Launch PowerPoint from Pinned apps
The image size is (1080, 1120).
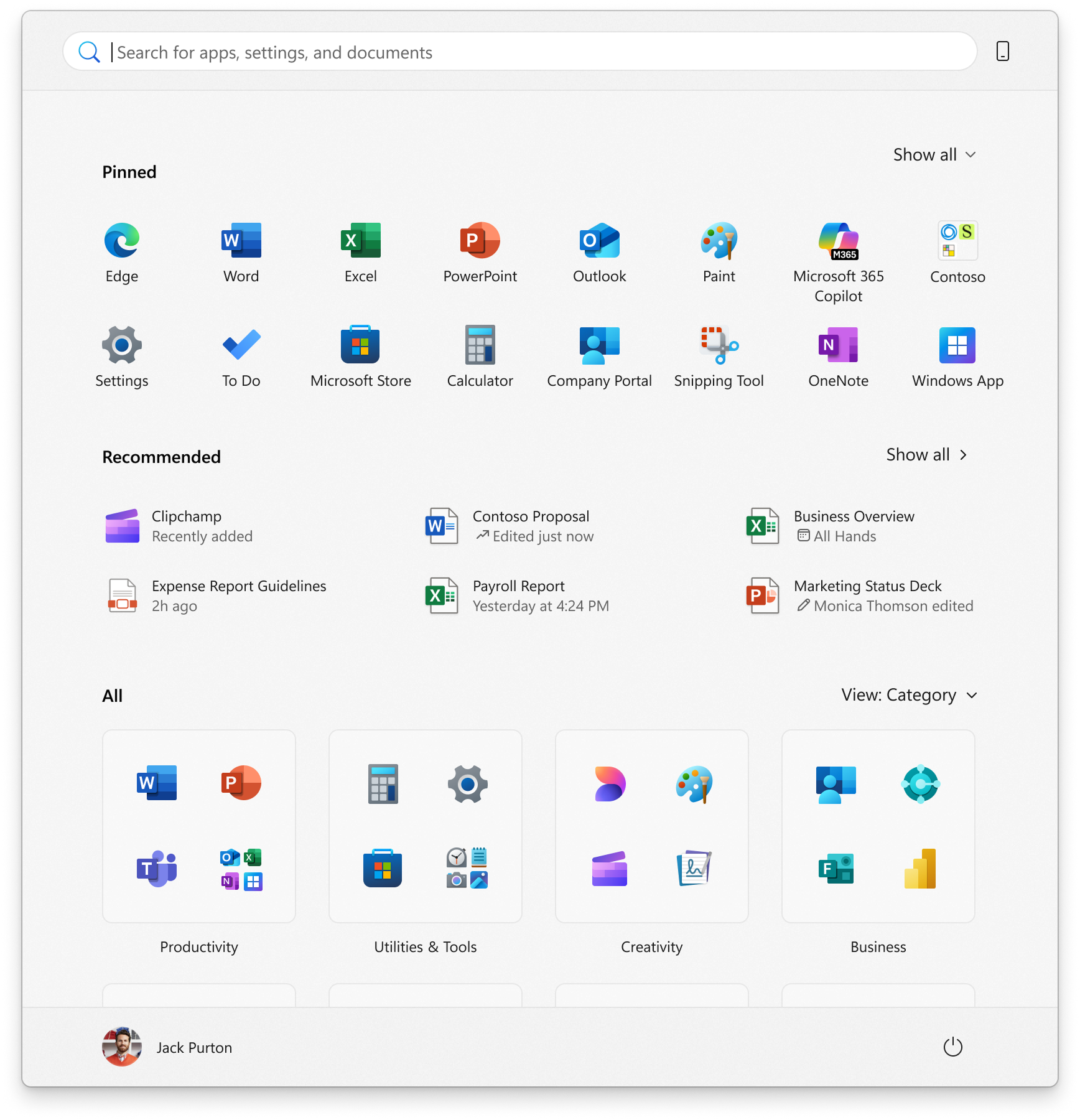(480, 252)
